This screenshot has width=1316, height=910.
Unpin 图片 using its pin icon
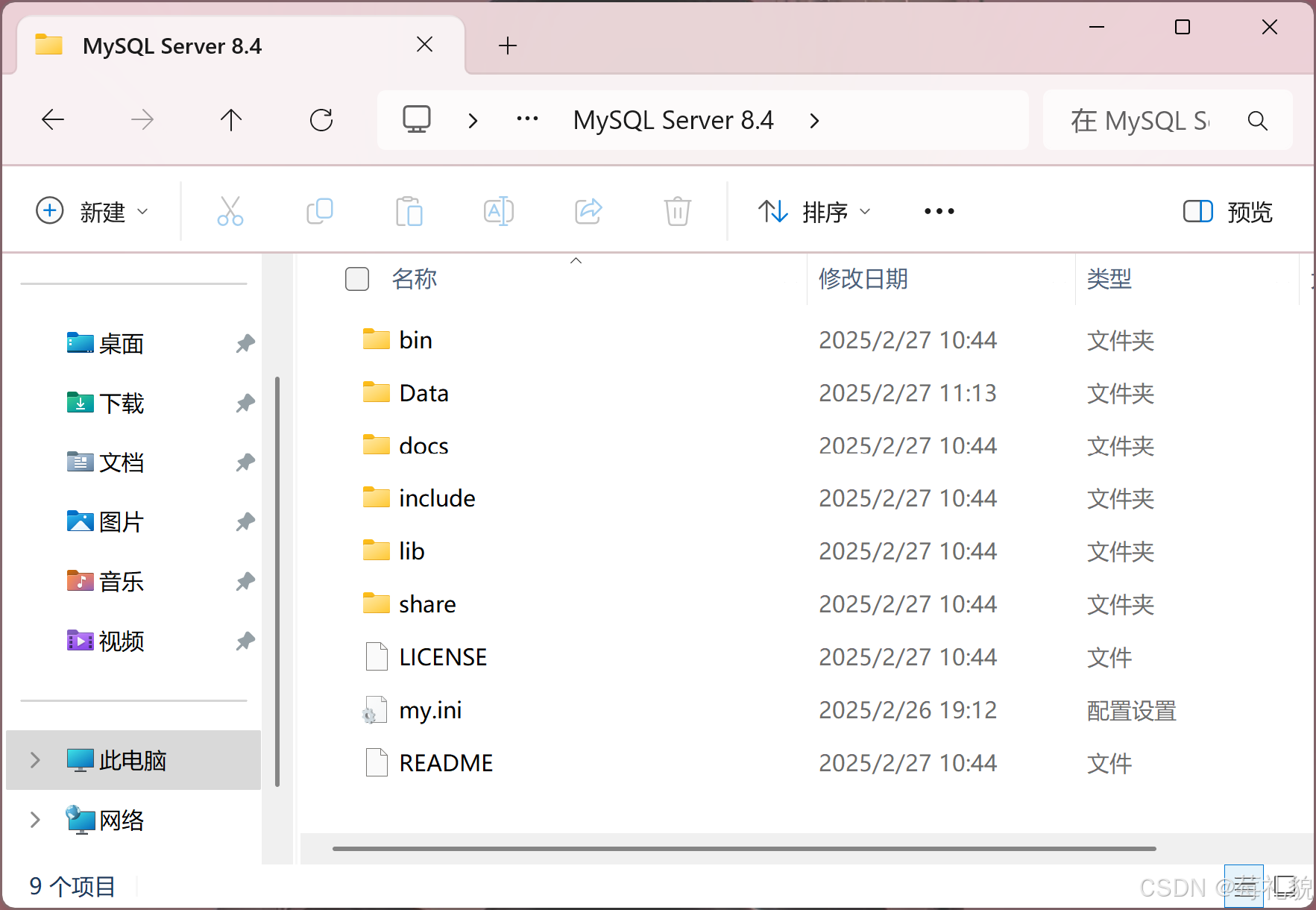[245, 521]
